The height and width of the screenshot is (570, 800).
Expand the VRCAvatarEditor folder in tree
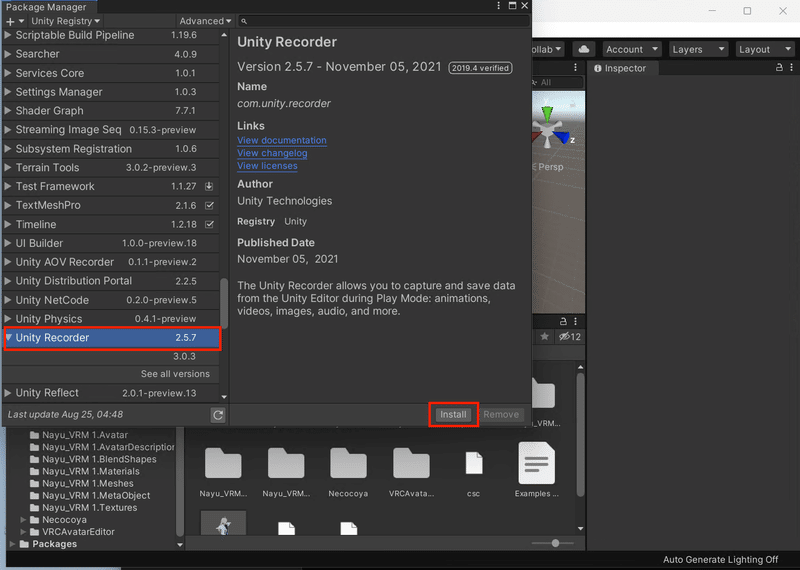click(x=23, y=532)
